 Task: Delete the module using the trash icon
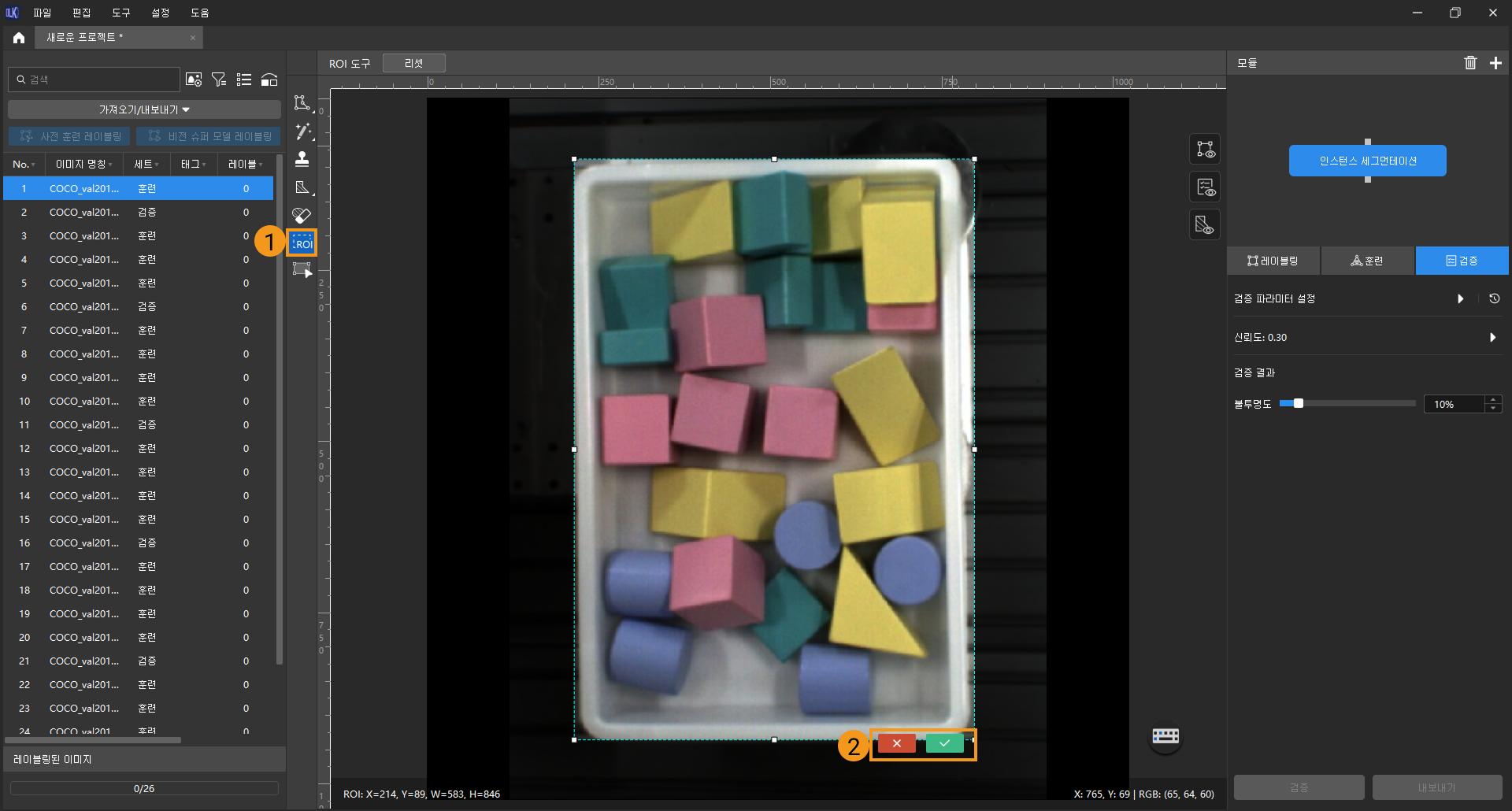1469,63
